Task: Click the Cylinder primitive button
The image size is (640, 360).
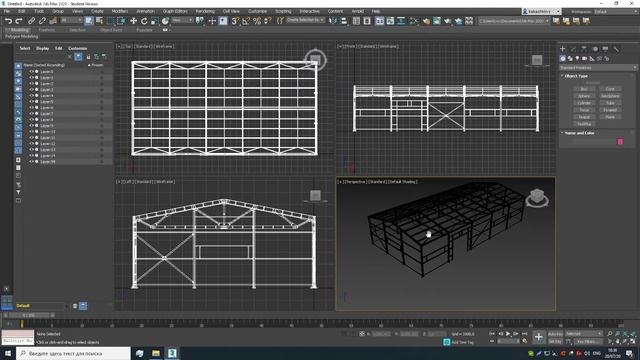Action: (x=584, y=103)
